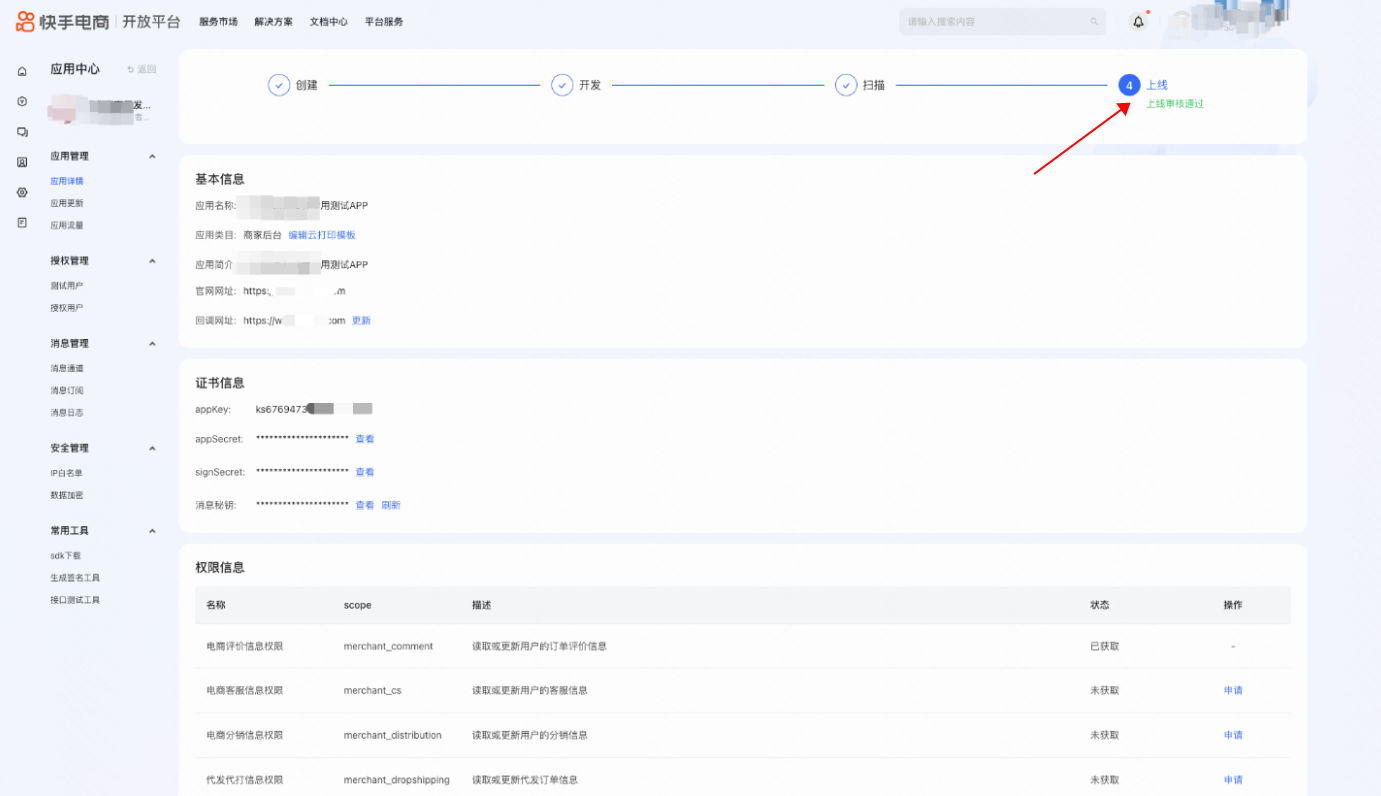
Task: Click the 开发 step checkmark circle
Action: [x=562, y=85]
